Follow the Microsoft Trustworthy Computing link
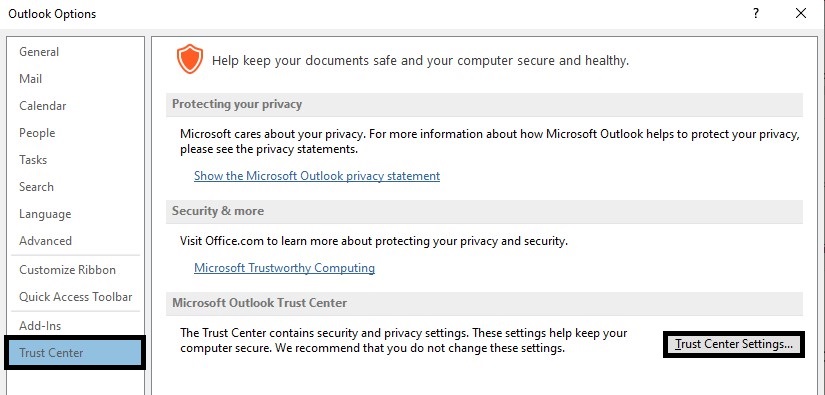 pyautogui.click(x=284, y=268)
